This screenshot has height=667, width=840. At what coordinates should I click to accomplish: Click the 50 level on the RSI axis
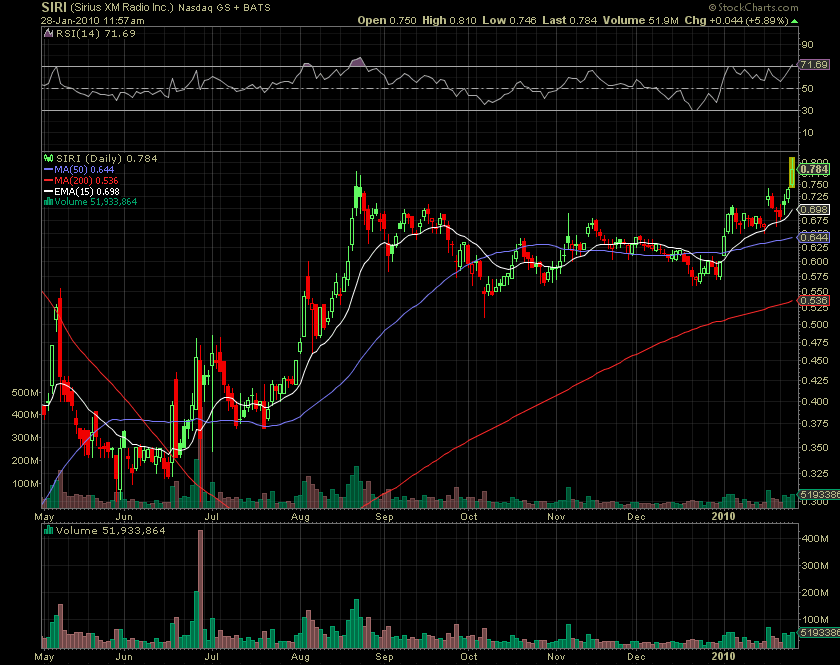click(x=807, y=88)
